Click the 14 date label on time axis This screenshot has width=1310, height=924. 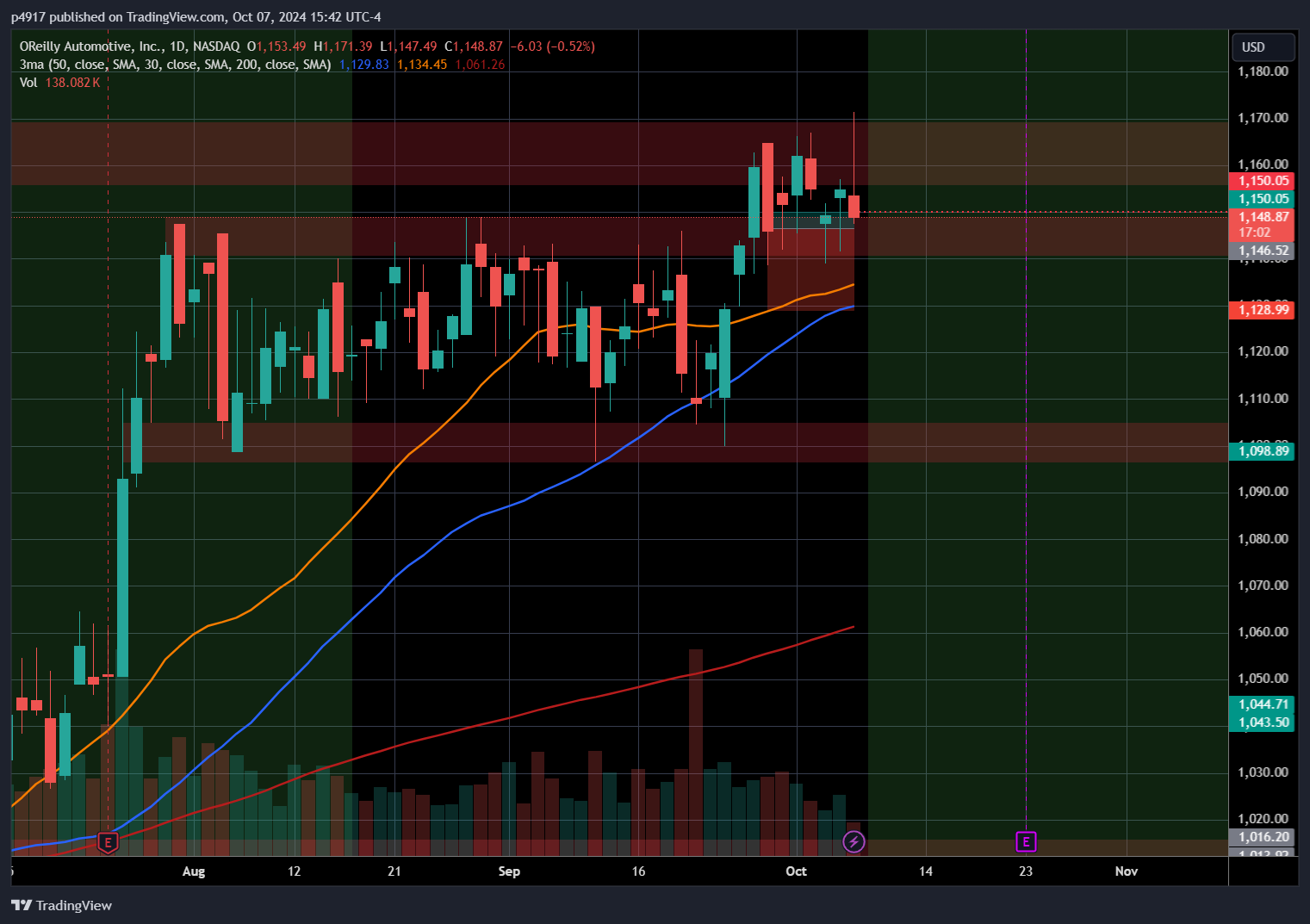[926, 871]
